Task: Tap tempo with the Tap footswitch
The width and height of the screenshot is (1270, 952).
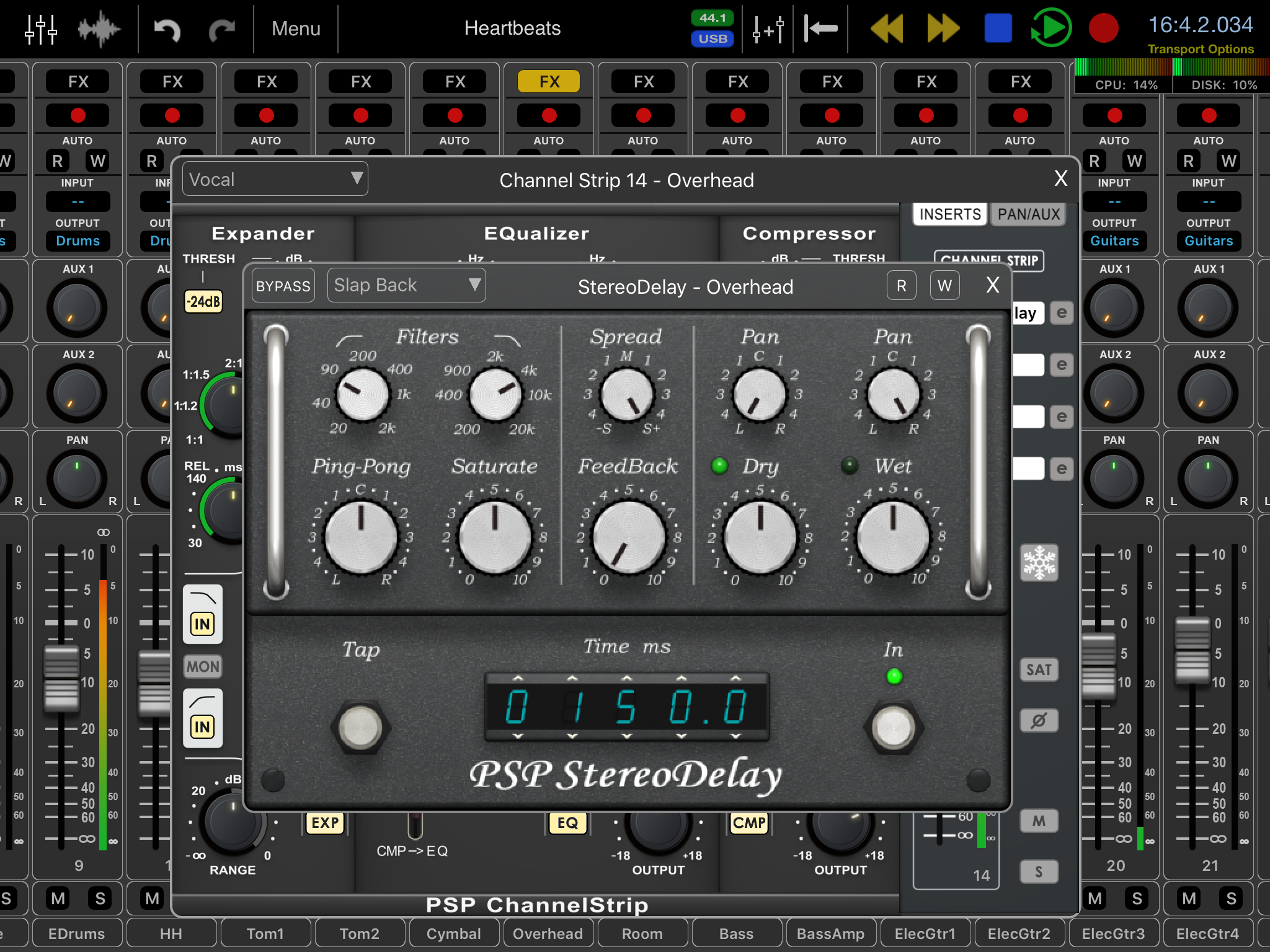Action: tap(360, 727)
